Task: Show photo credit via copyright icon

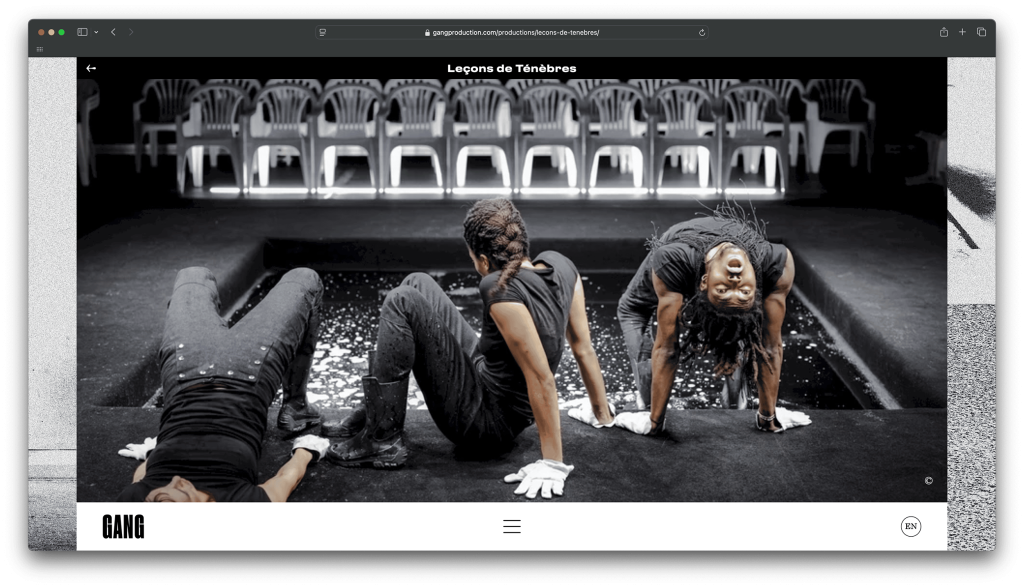Action: coord(928,481)
